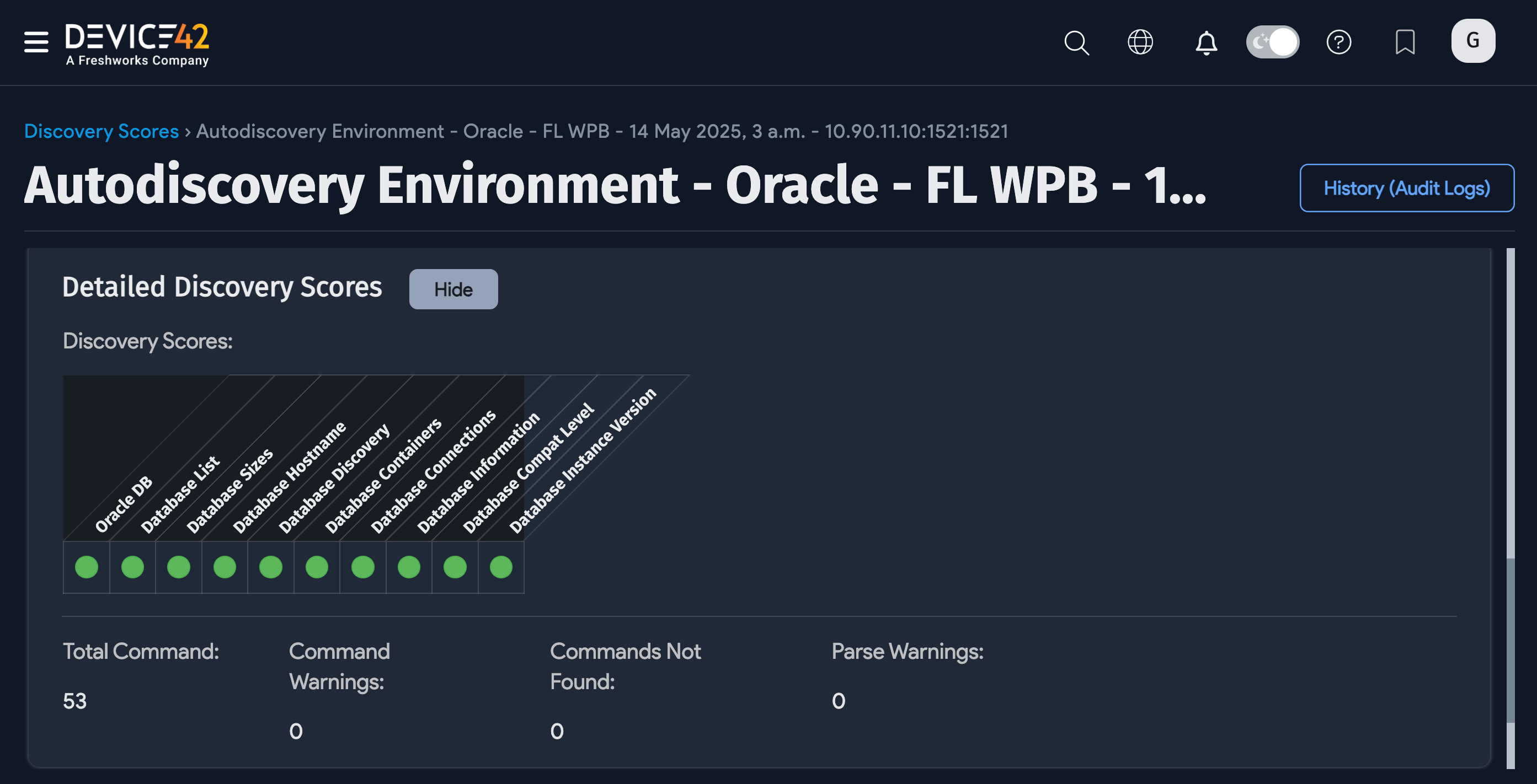Open the notifications bell
The width and height of the screenshot is (1537, 784).
[1206, 42]
